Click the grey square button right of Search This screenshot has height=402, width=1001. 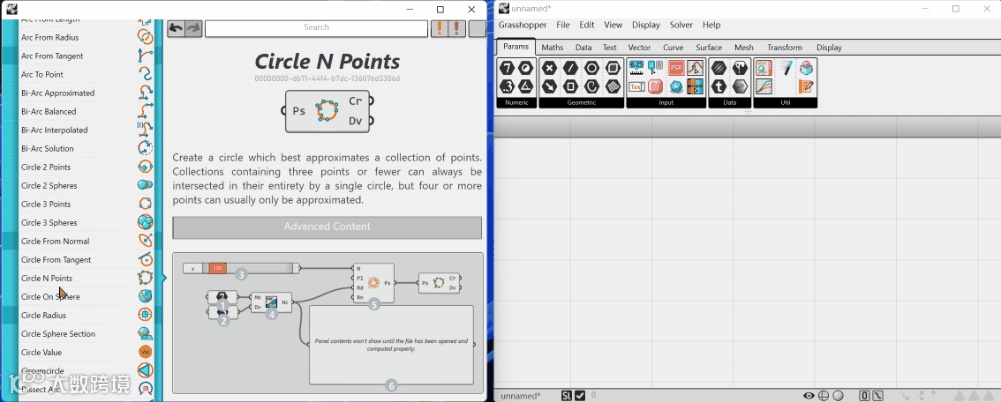click(x=477, y=28)
